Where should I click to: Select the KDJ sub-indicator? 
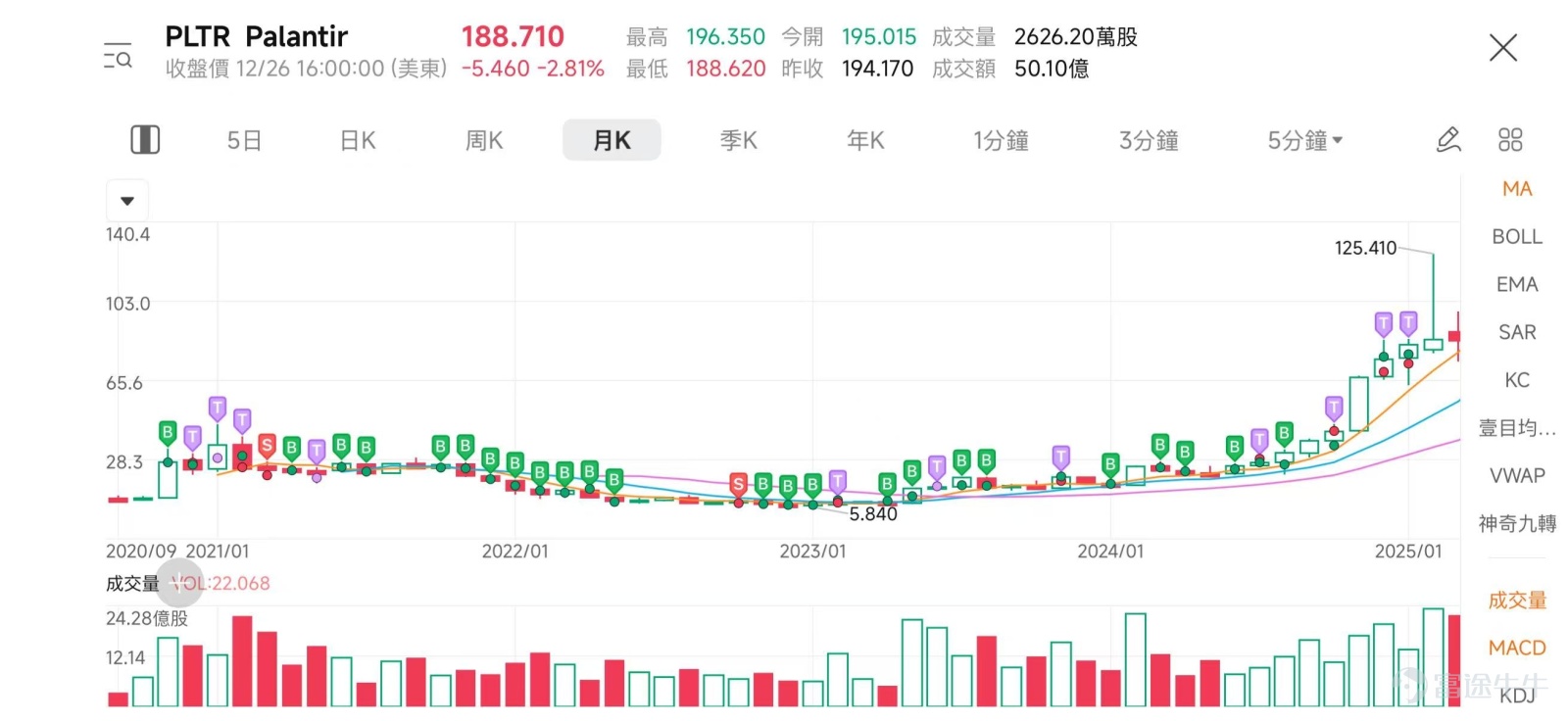point(1517,696)
